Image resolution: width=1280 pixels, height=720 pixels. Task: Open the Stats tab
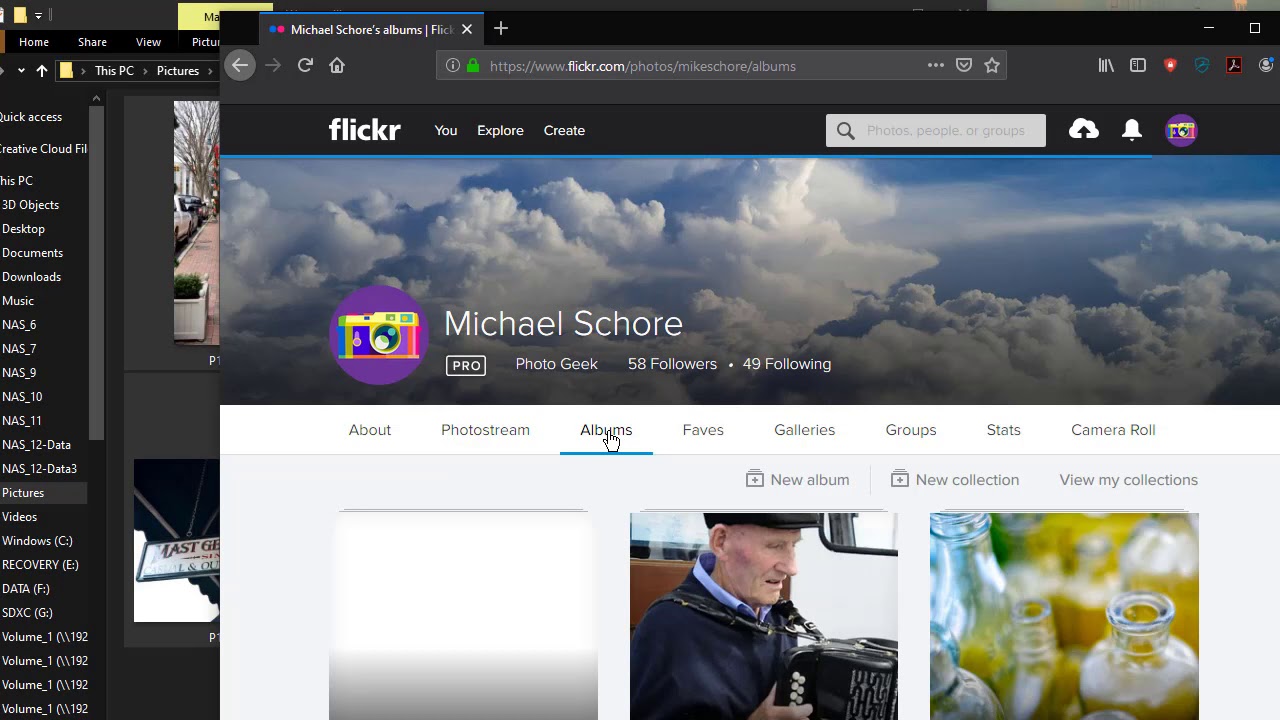pyautogui.click(x=1004, y=430)
